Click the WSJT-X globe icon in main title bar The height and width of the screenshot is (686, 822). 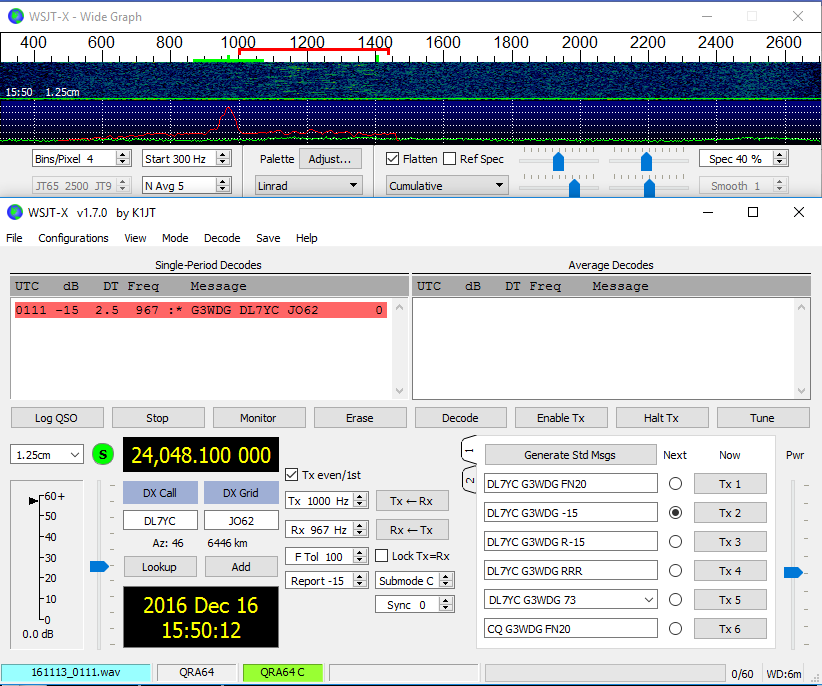15,212
